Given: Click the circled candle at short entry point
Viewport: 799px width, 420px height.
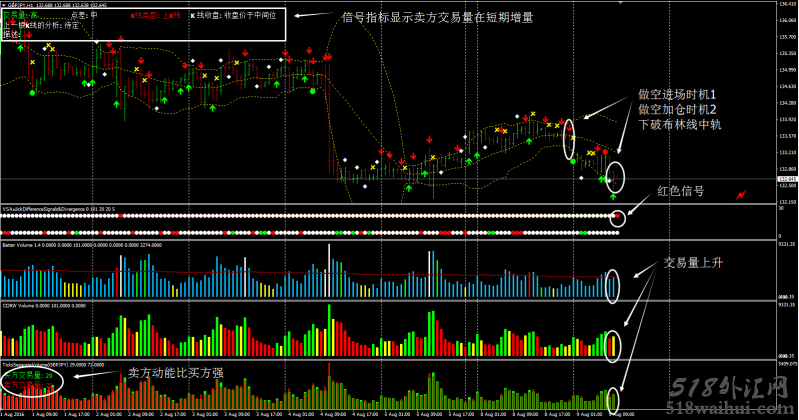Looking at the screenshot, I should click(570, 140).
